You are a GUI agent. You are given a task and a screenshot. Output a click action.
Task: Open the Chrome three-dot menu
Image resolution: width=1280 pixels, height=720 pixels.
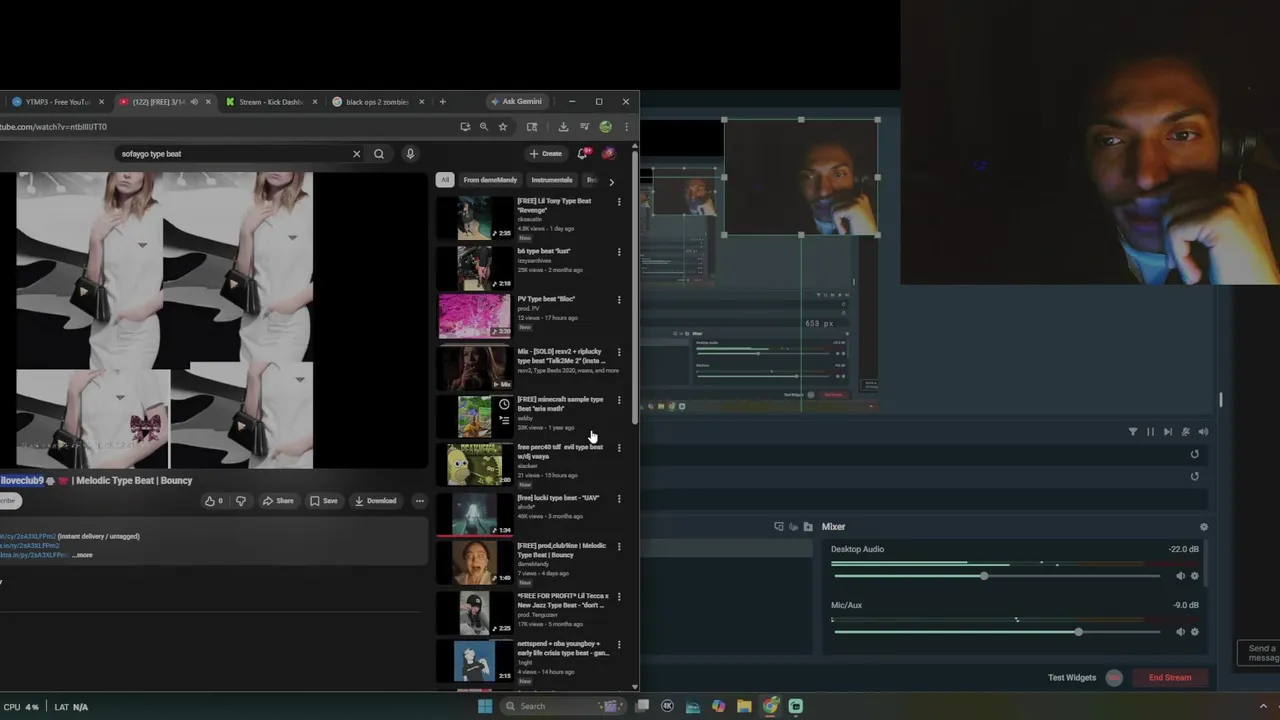pyautogui.click(x=626, y=127)
